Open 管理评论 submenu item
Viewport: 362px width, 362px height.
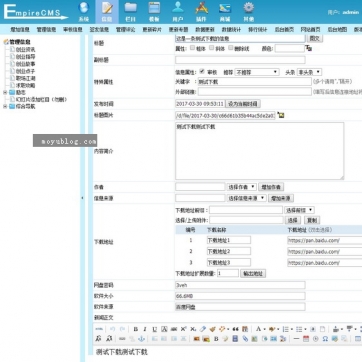tap(125, 30)
